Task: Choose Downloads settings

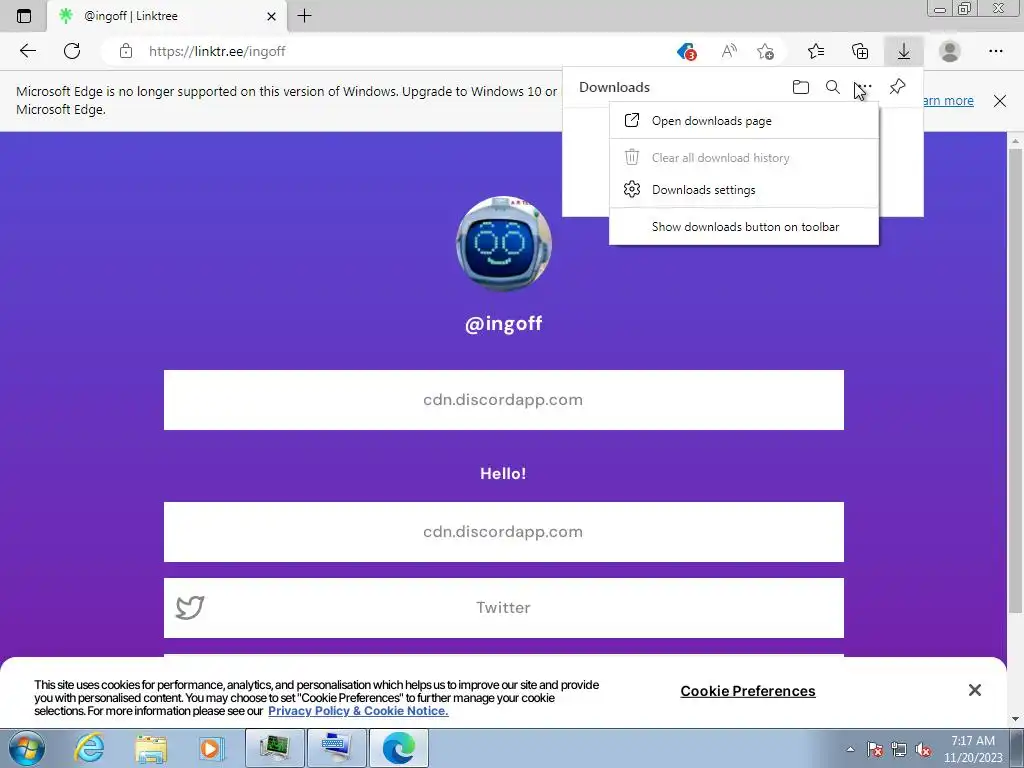Action: [x=744, y=189]
